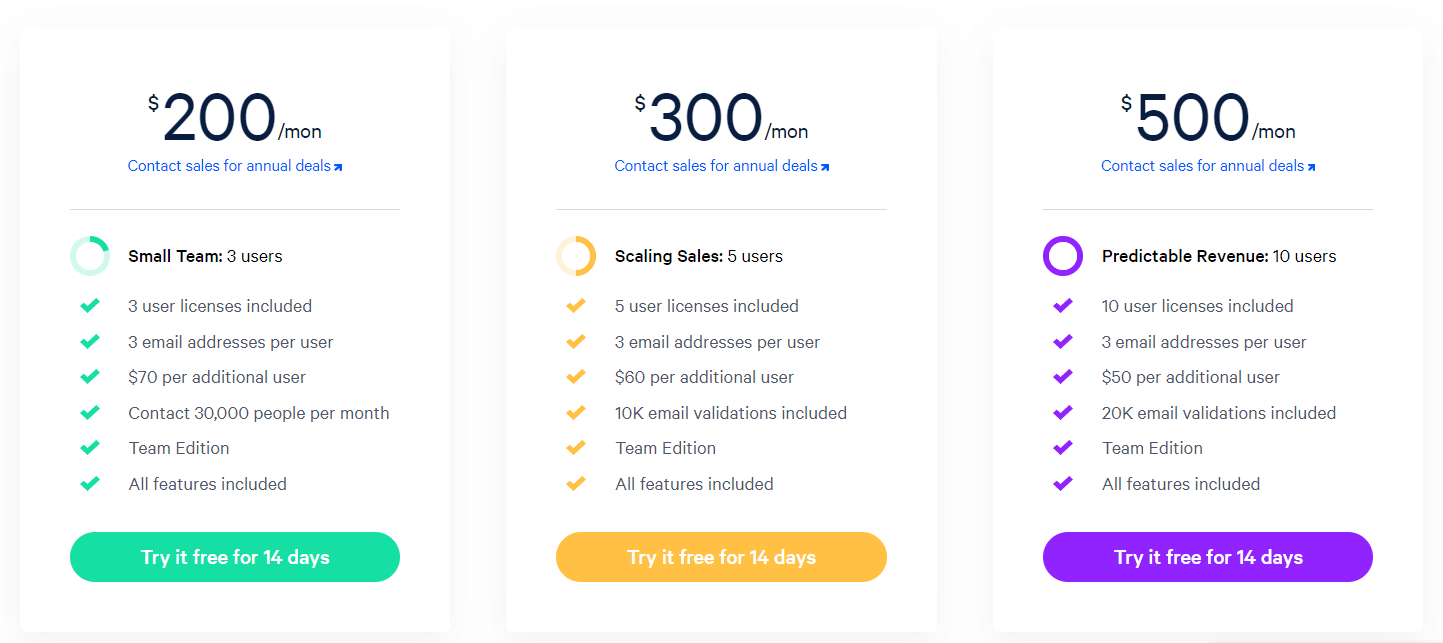Click the Small Team: 3 users label
Image resolution: width=1443 pixels, height=643 pixels.
(205, 256)
